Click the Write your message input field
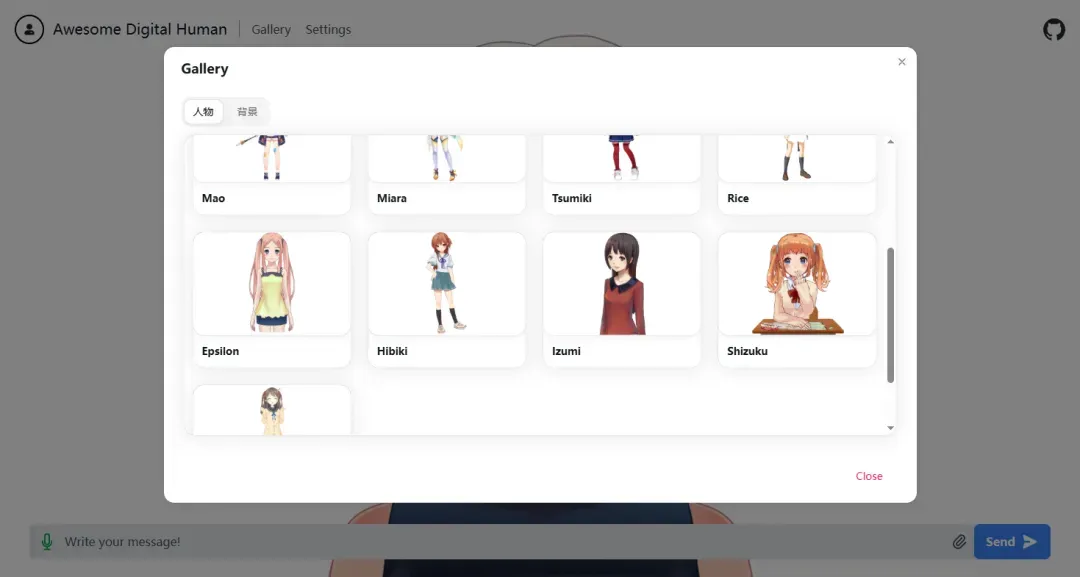 pos(500,542)
